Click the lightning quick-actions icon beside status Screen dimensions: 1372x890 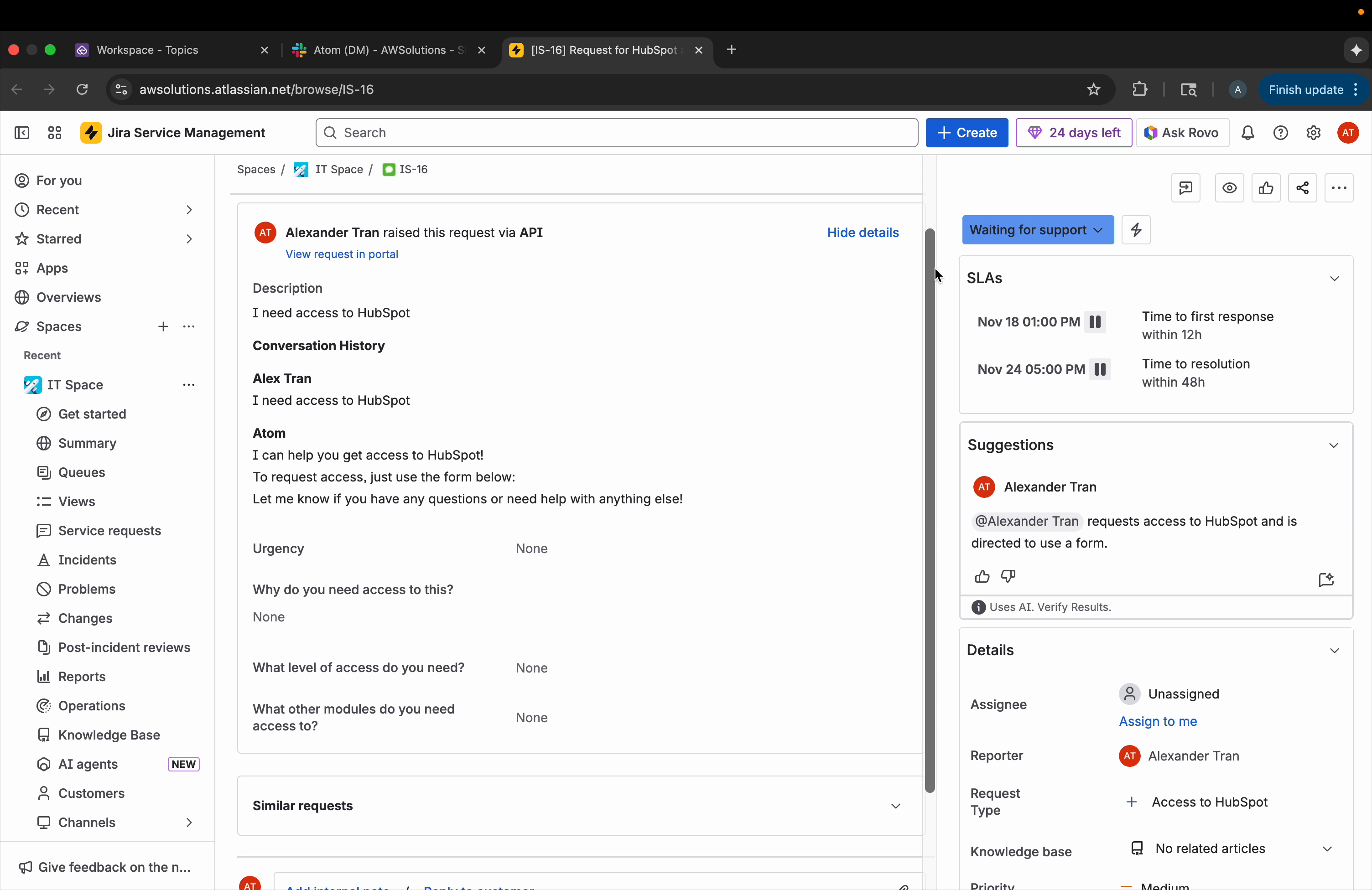(1135, 230)
